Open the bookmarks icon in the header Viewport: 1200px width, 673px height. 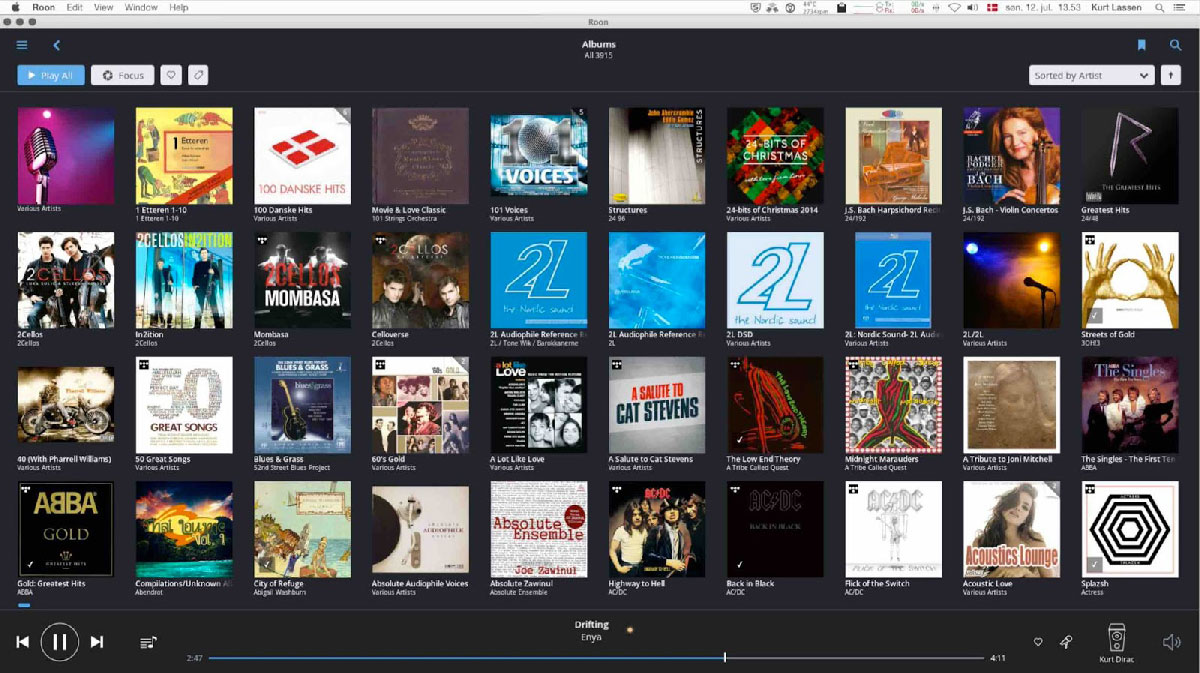(1141, 45)
